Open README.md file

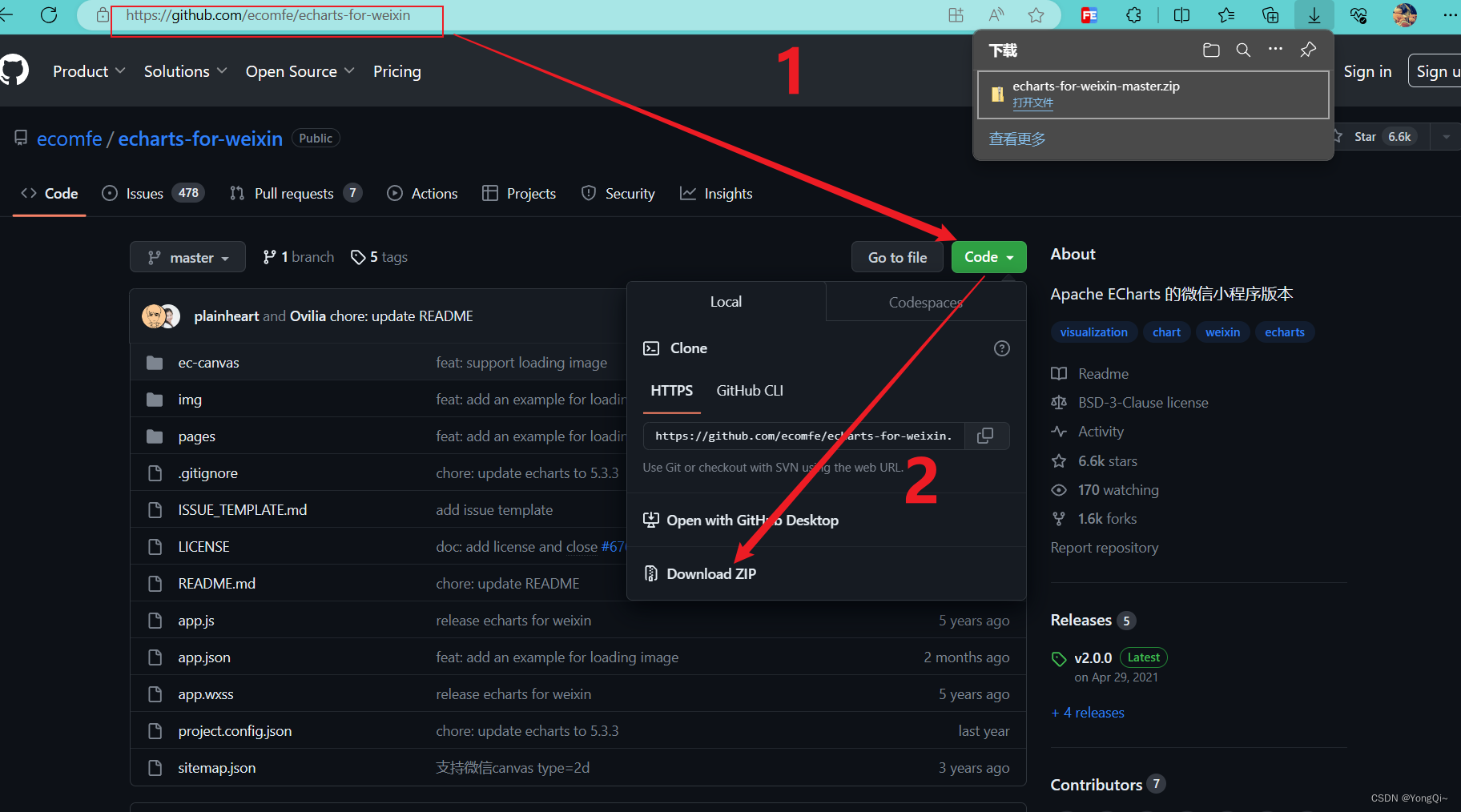tap(217, 584)
